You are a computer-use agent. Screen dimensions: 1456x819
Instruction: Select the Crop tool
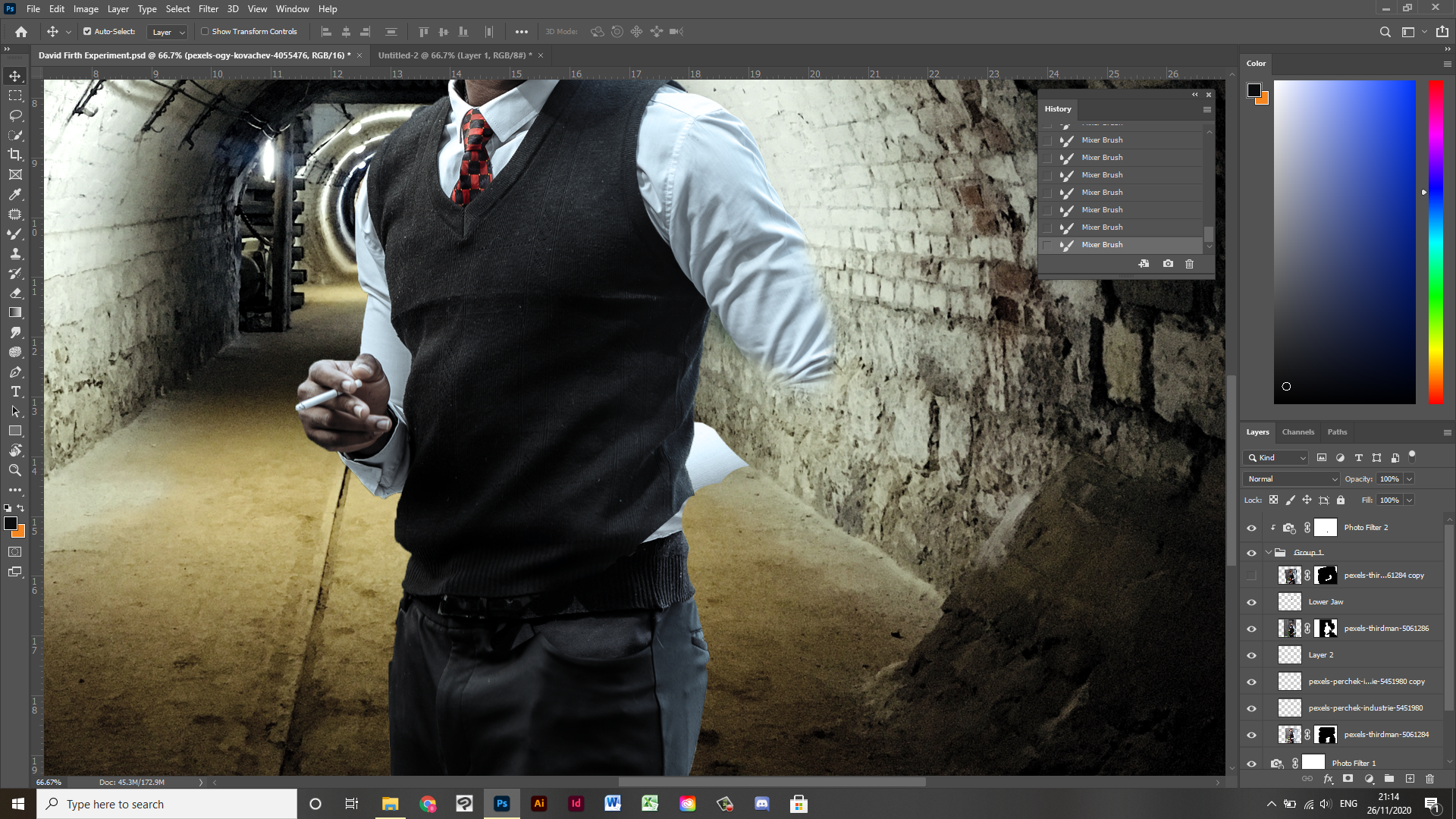(15, 155)
